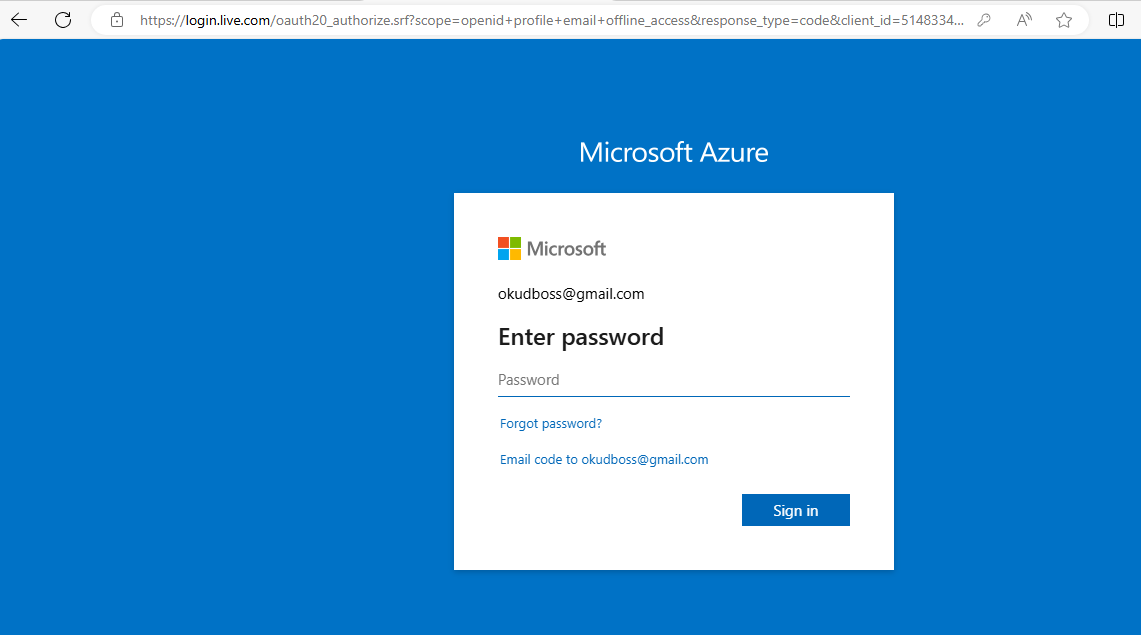Click the underline below the Password field
The width and height of the screenshot is (1141, 635).
click(673, 396)
